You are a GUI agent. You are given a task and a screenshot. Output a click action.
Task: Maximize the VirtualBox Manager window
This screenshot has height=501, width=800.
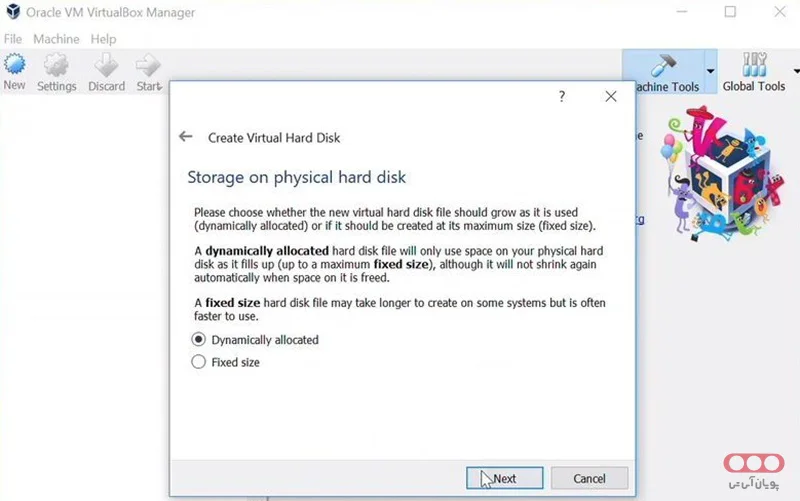pyautogui.click(x=730, y=12)
